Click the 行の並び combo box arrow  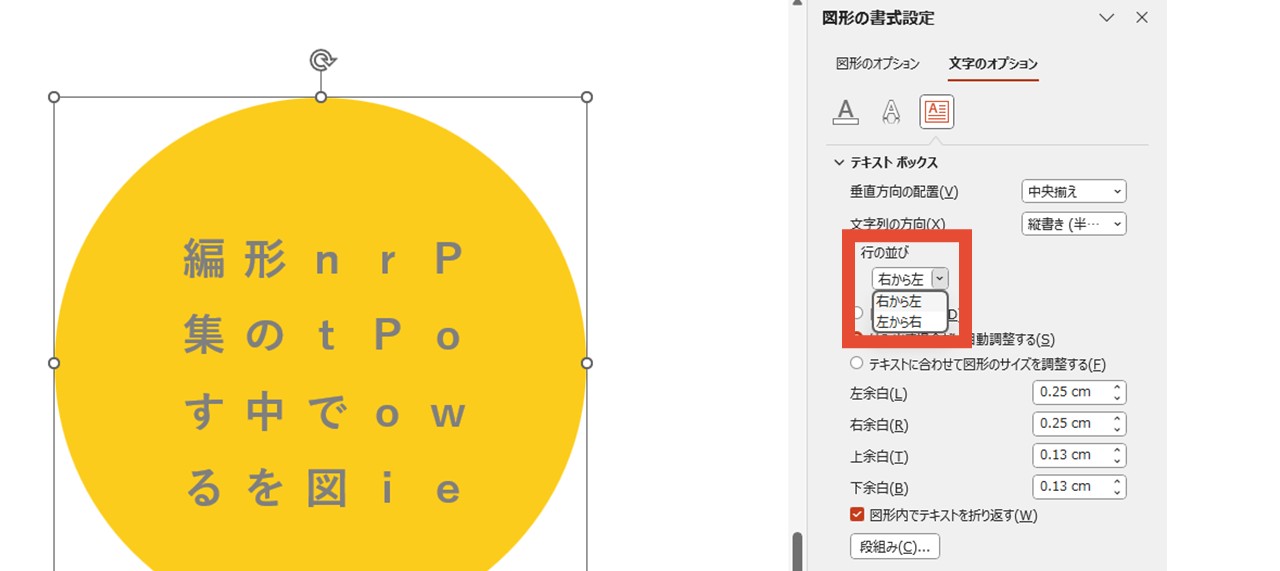point(939,279)
